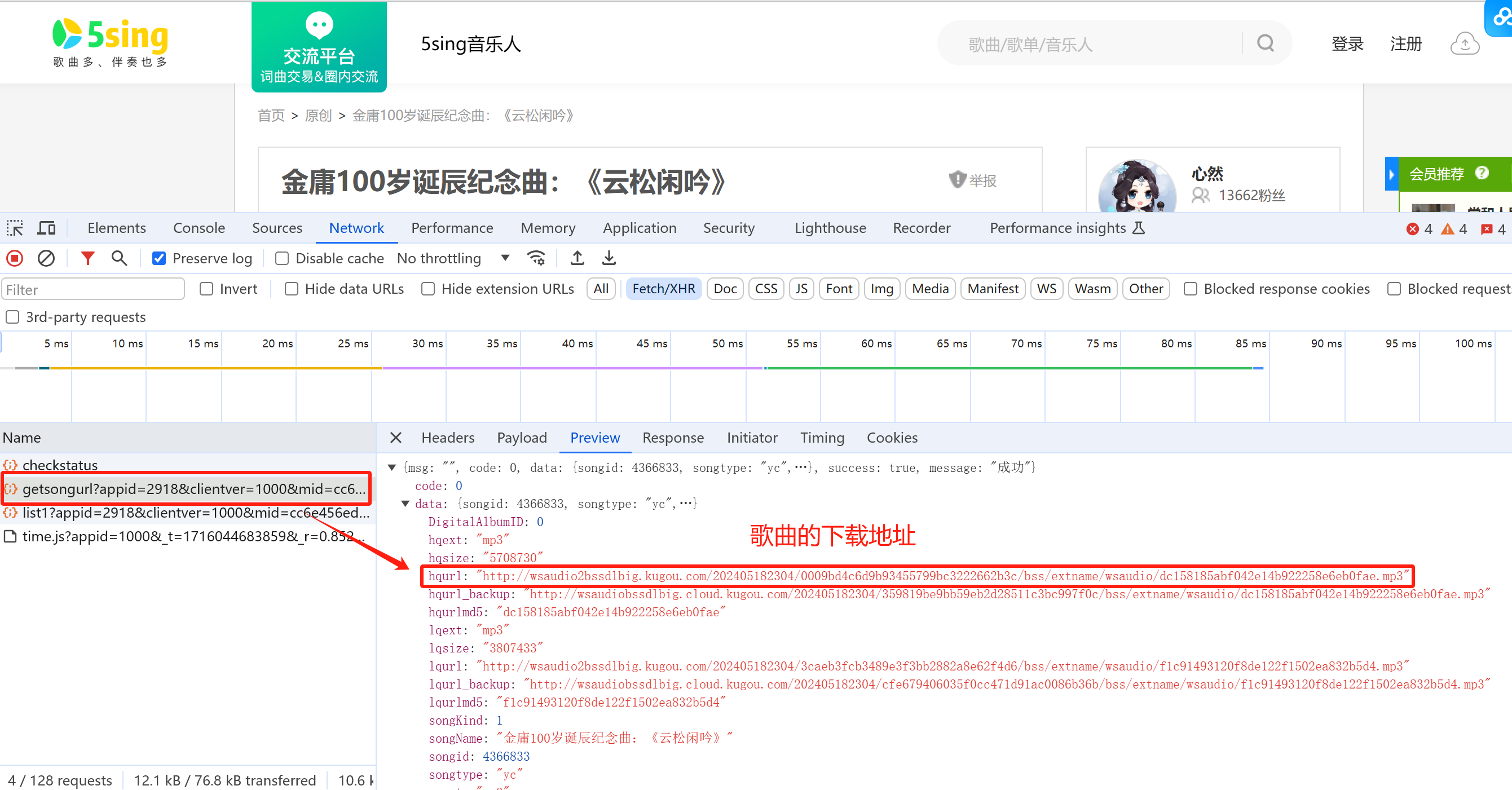Open network conditions wifi icon
Screen dimensions: 1512x790
tap(536, 258)
